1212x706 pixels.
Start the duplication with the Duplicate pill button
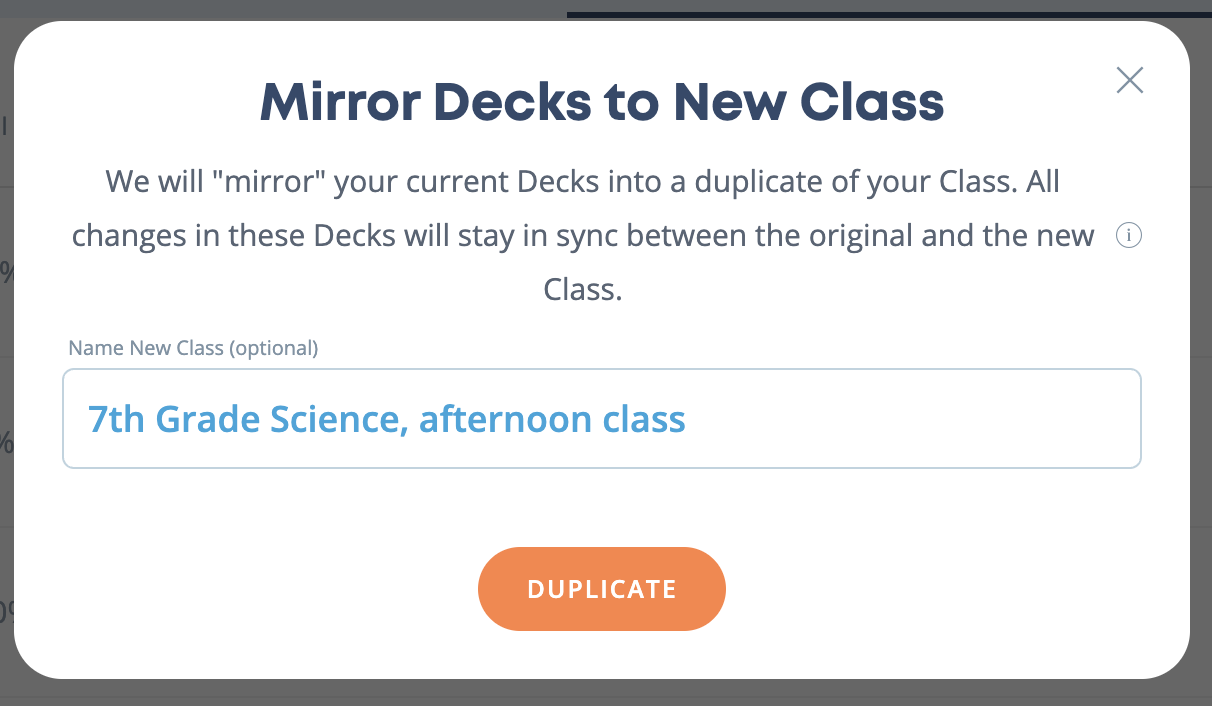point(602,589)
